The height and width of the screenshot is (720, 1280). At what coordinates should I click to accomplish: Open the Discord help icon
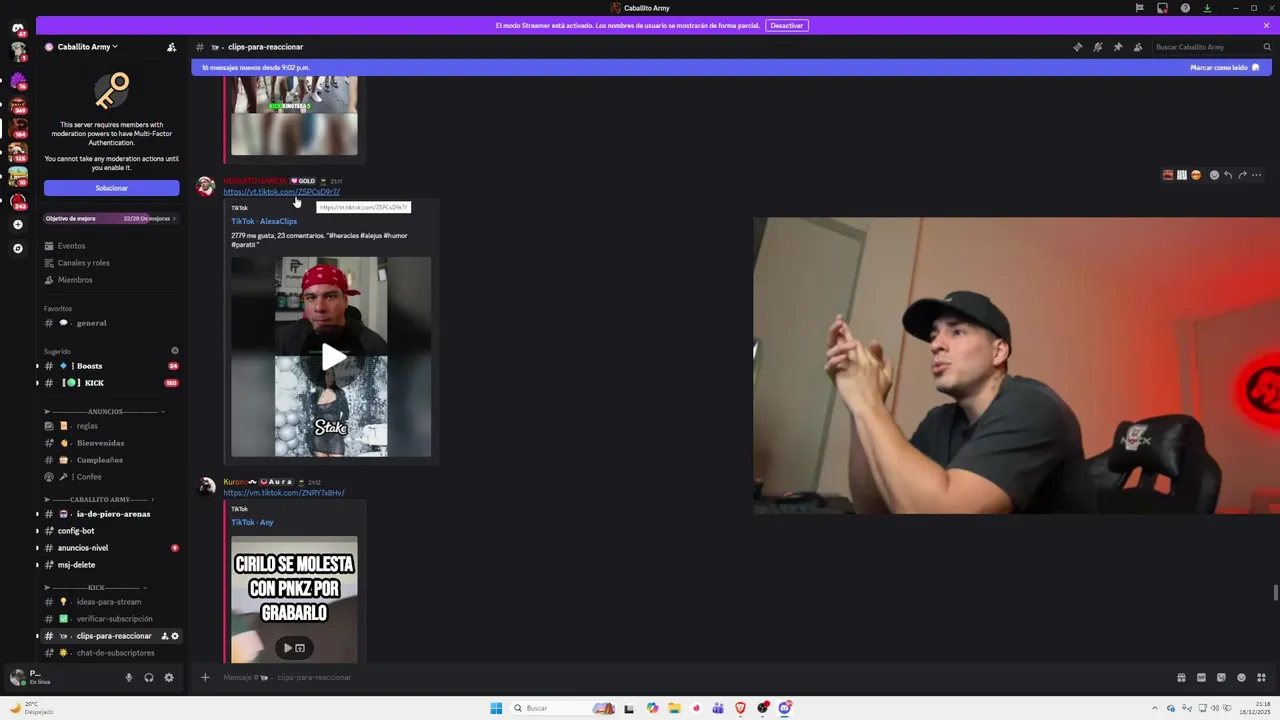(1185, 8)
